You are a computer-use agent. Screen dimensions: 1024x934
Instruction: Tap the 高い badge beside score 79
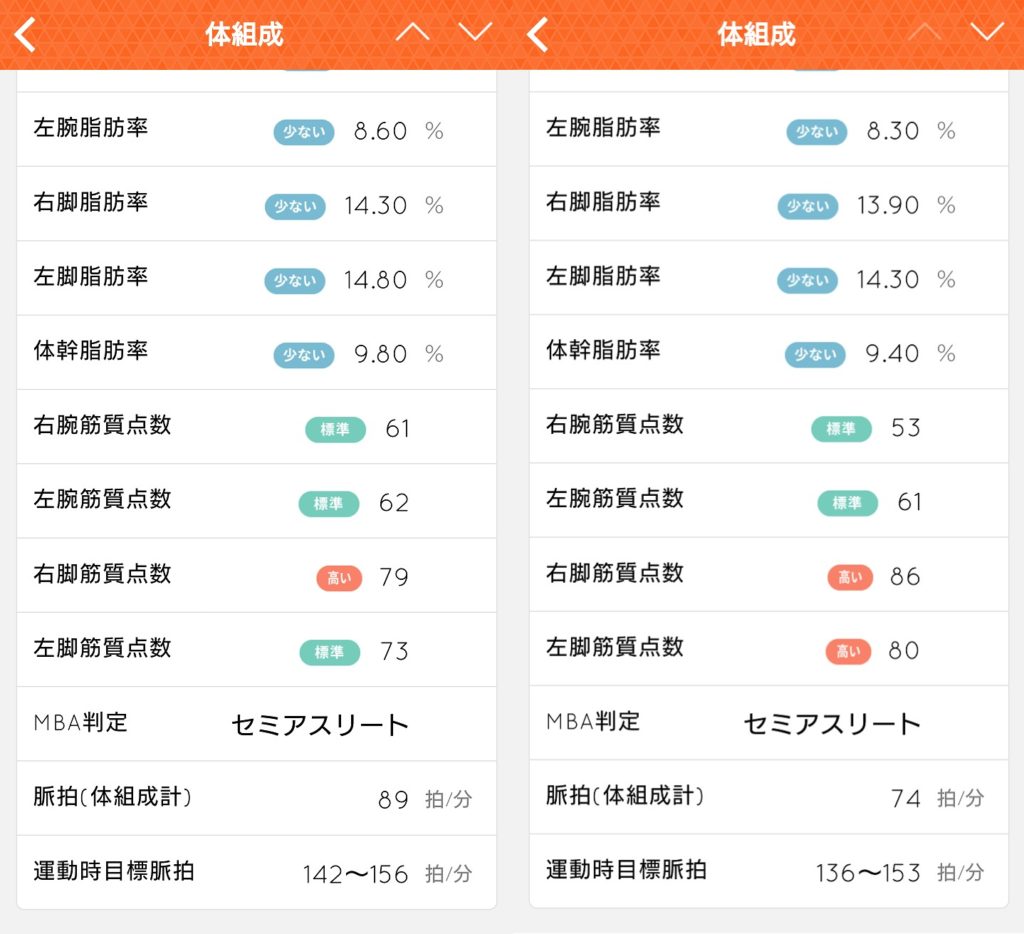pos(339,578)
